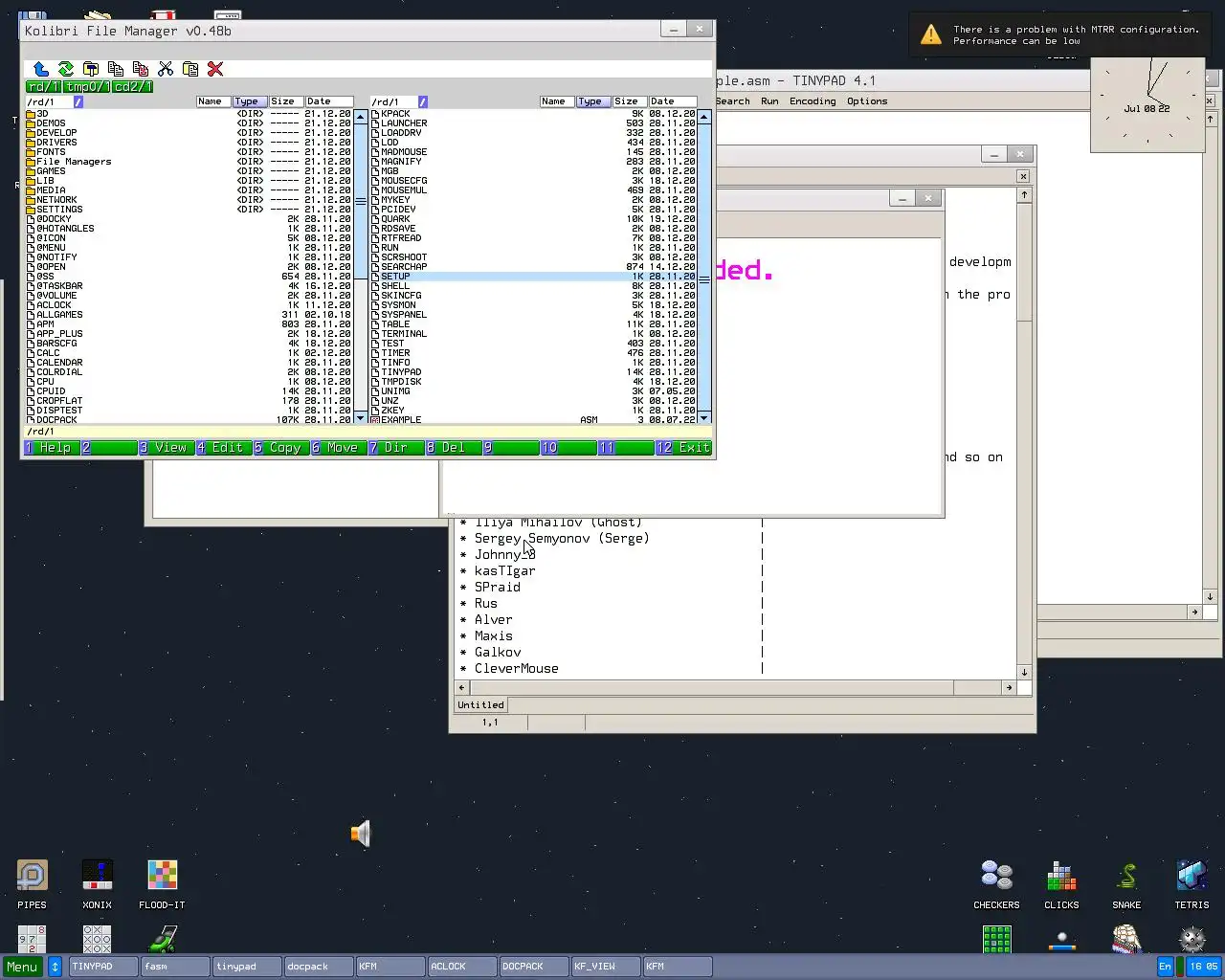Paste files with the clipboard icon
Viewport: 1225px width, 980px height.
pos(190,69)
